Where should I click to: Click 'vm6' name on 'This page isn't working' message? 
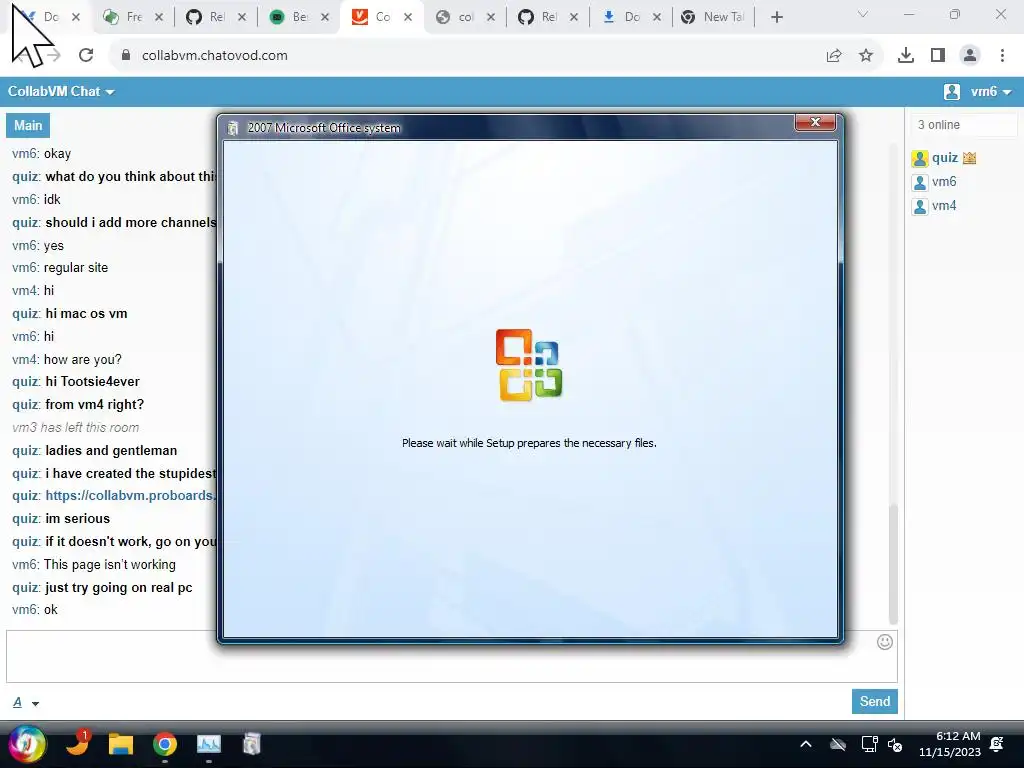[24, 564]
